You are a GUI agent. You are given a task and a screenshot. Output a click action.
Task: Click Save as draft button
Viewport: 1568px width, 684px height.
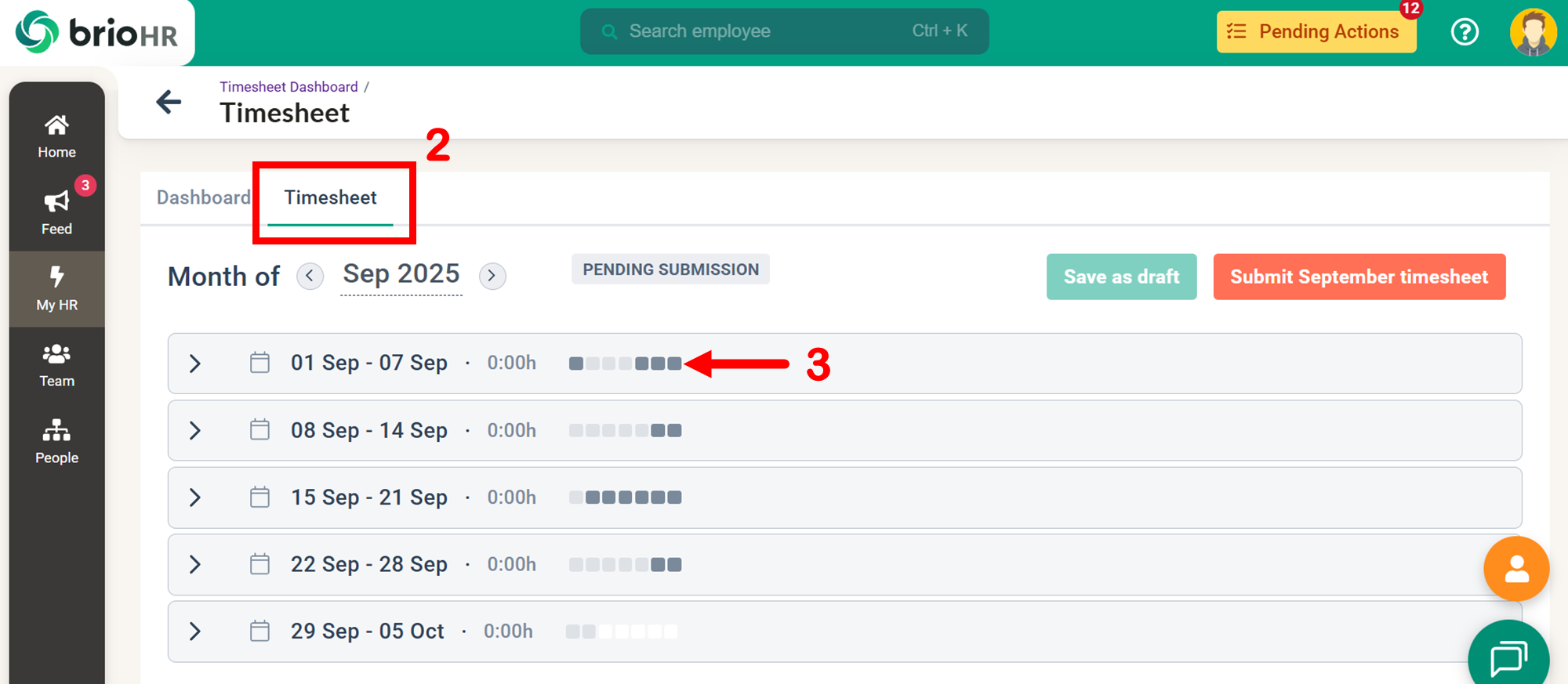1121,277
